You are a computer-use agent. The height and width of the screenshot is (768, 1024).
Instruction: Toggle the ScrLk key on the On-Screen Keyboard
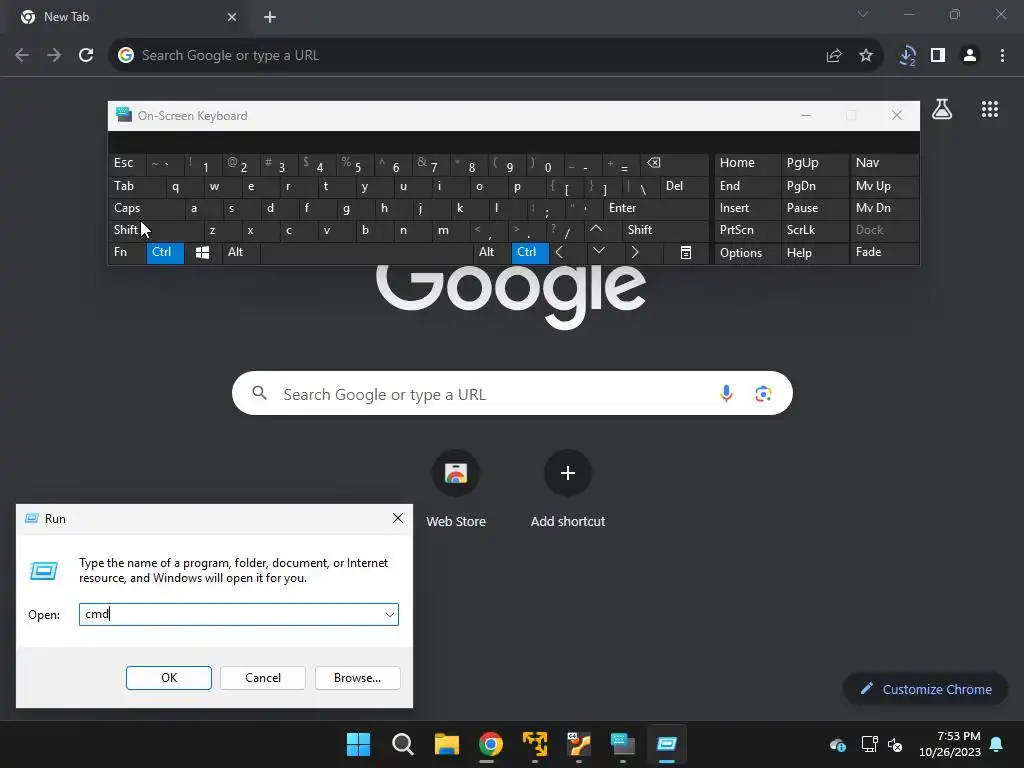point(814,230)
